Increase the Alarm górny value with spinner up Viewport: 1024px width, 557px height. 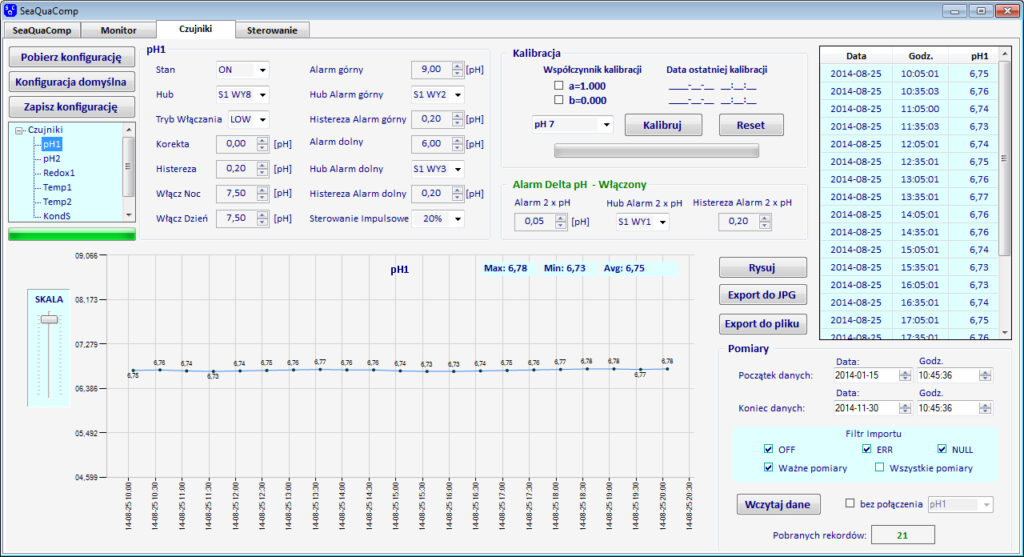(x=458, y=66)
